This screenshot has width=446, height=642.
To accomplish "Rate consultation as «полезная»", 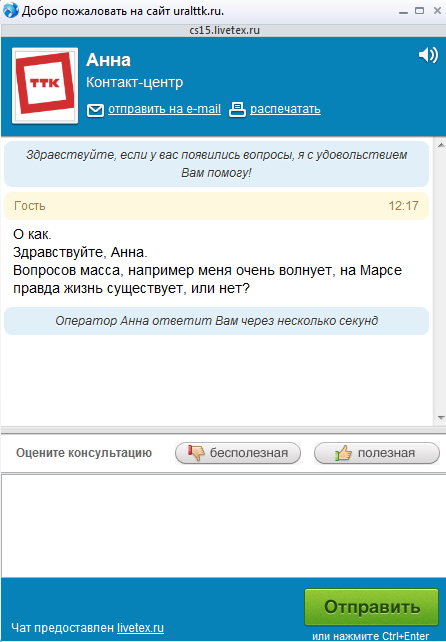I will pos(377,453).
